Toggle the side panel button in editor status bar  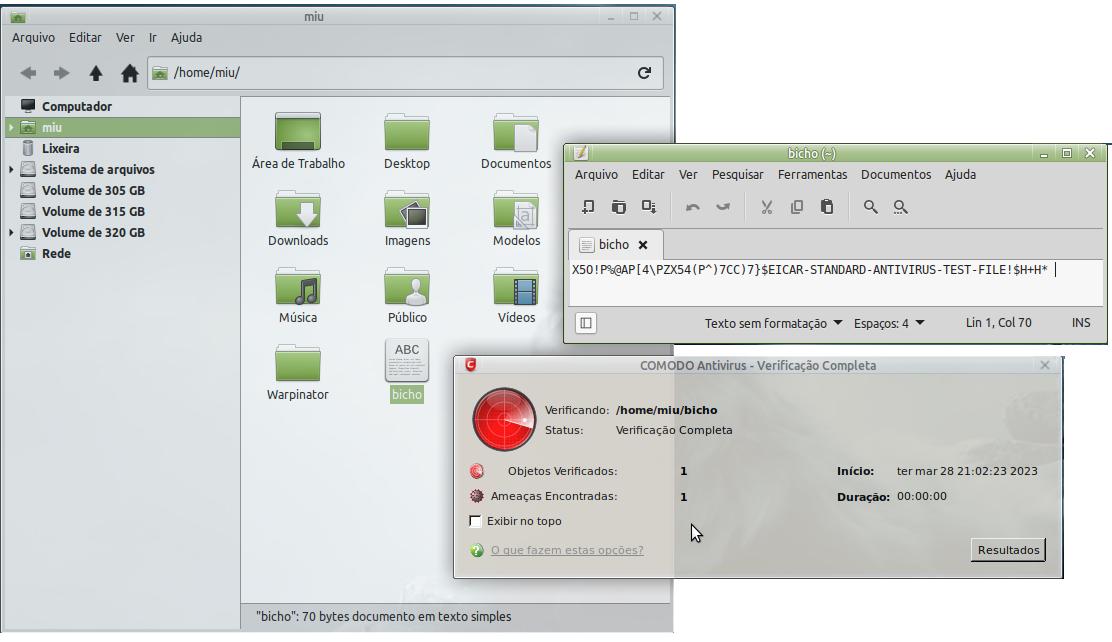(x=586, y=323)
